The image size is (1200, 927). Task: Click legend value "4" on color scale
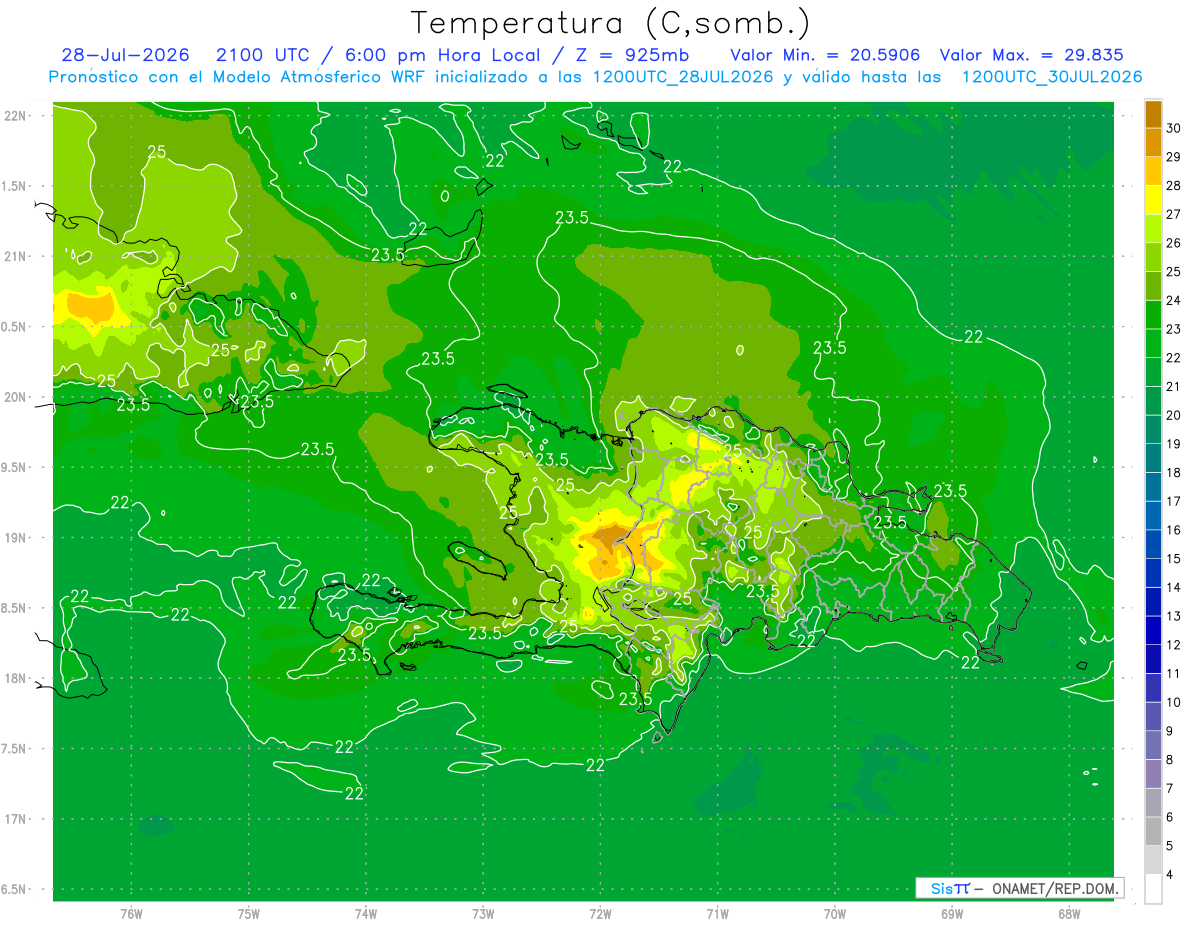(x=1170, y=875)
